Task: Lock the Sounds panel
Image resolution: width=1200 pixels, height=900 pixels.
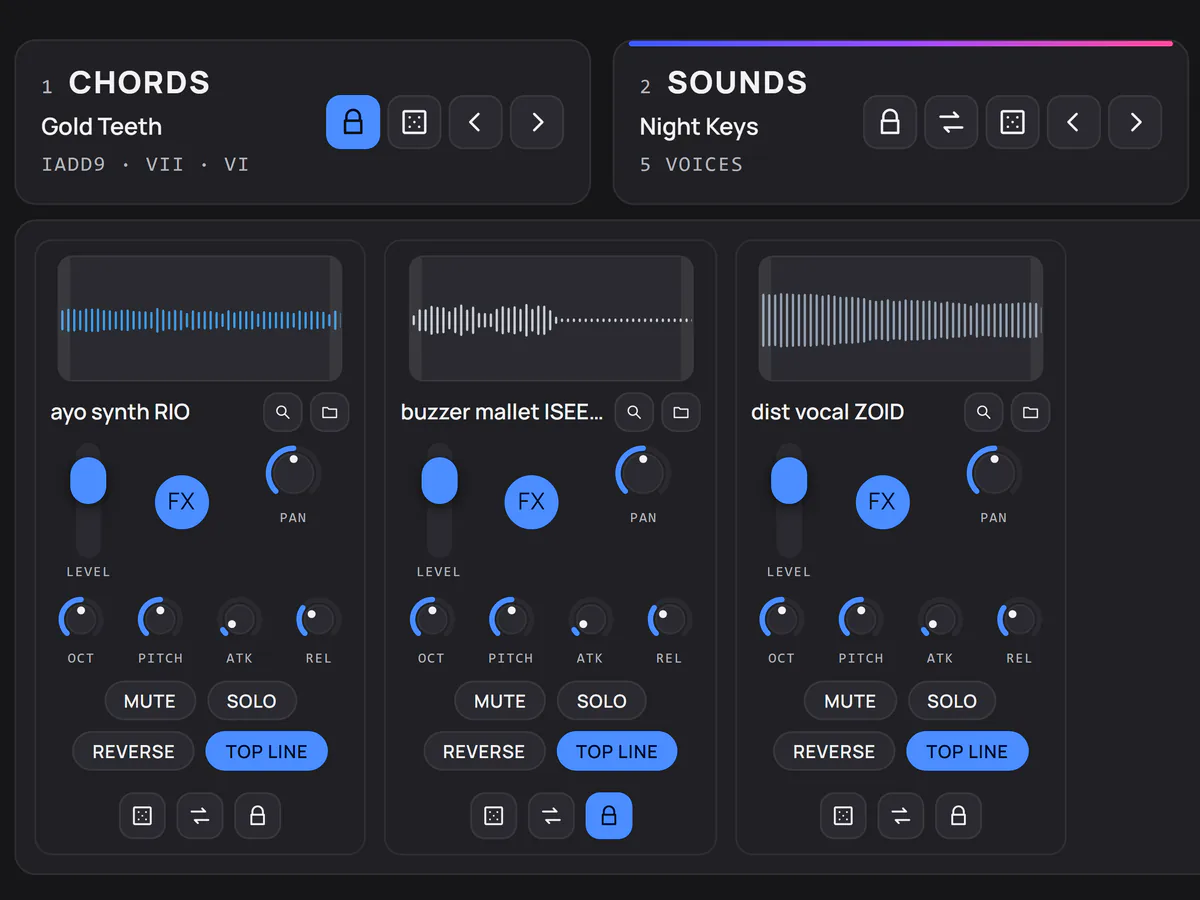Action: [890, 122]
